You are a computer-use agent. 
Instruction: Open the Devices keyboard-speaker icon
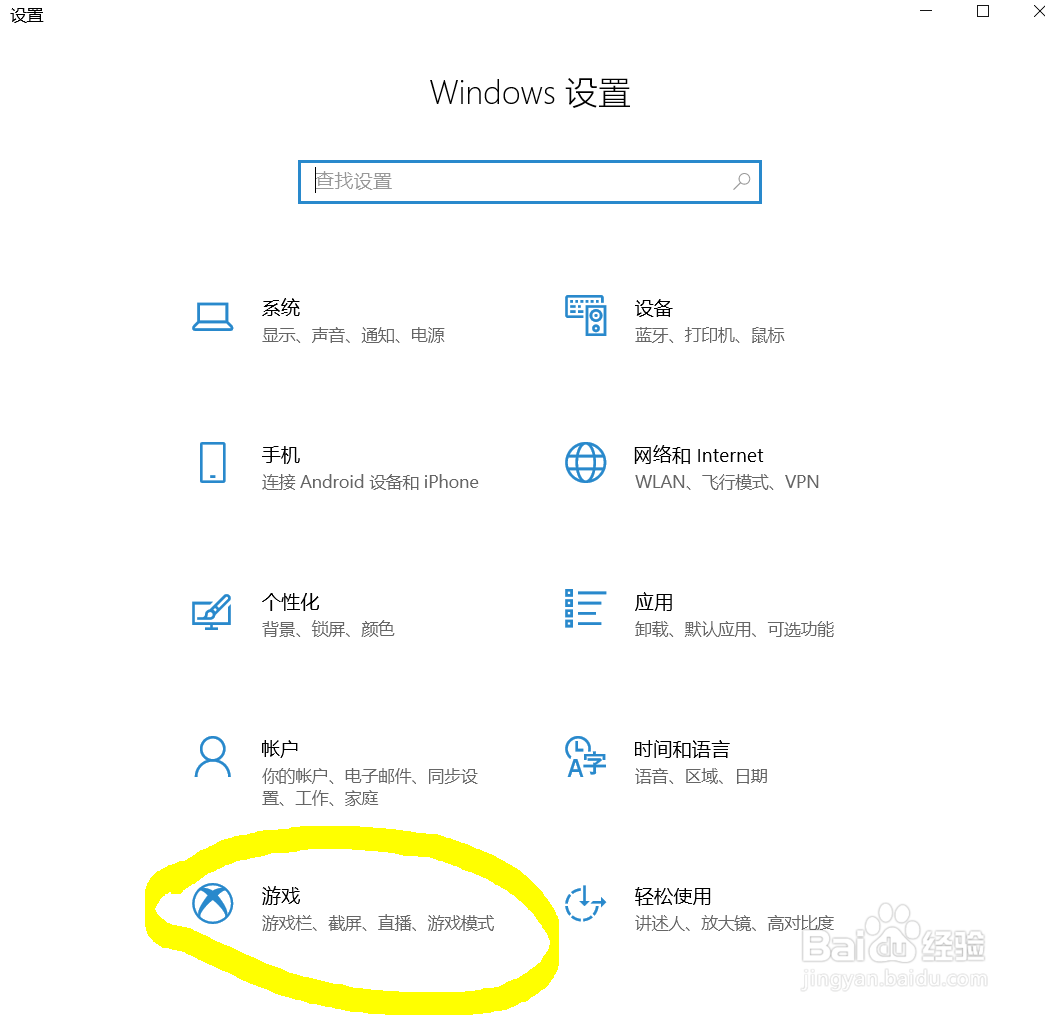point(586,315)
